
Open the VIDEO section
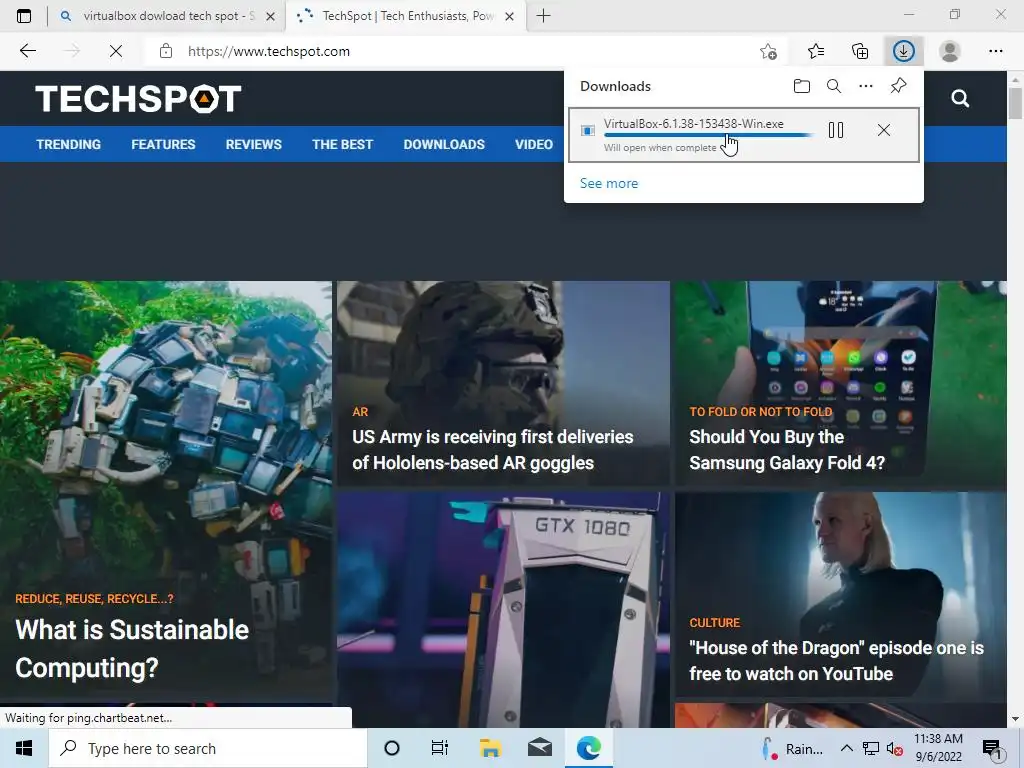coord(534,144)
